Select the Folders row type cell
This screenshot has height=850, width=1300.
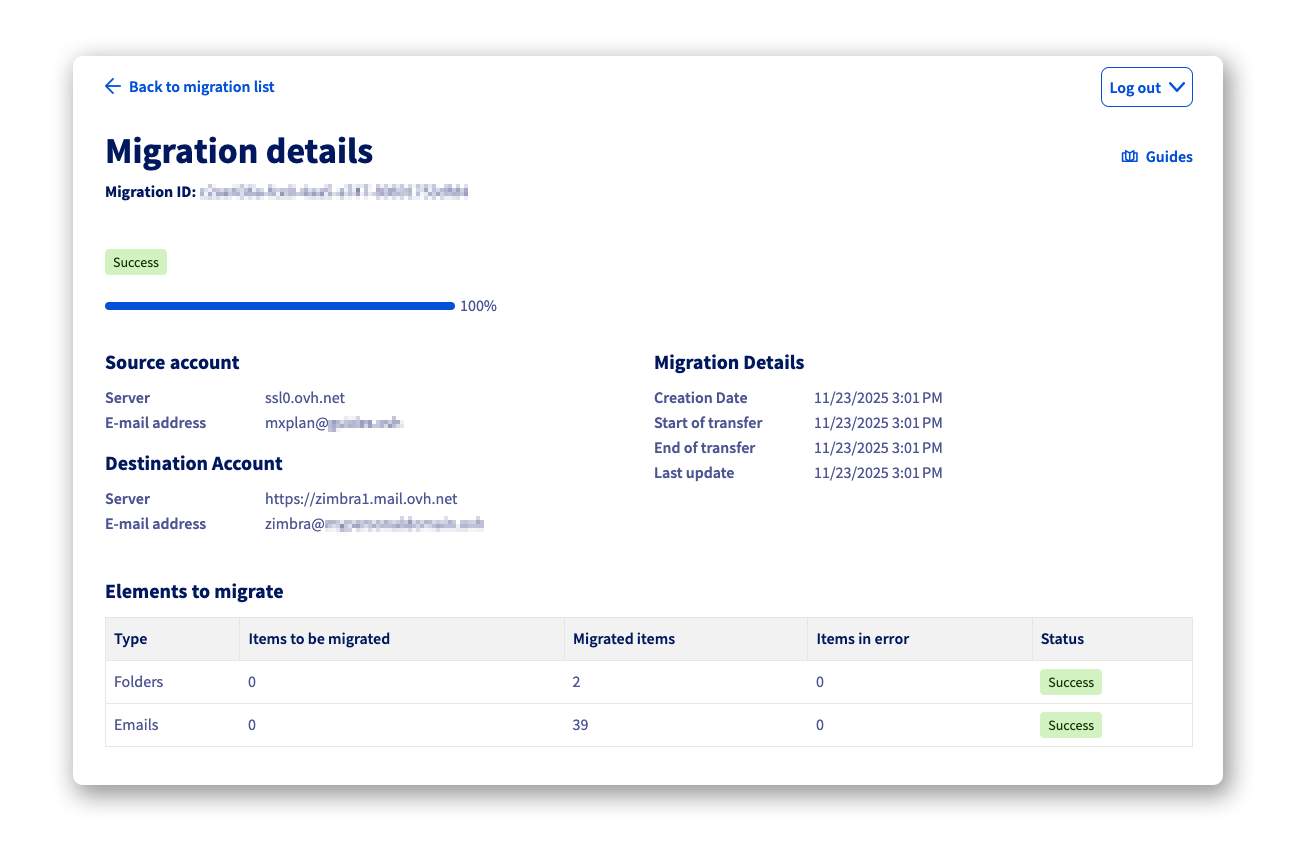tap(139, 682)
